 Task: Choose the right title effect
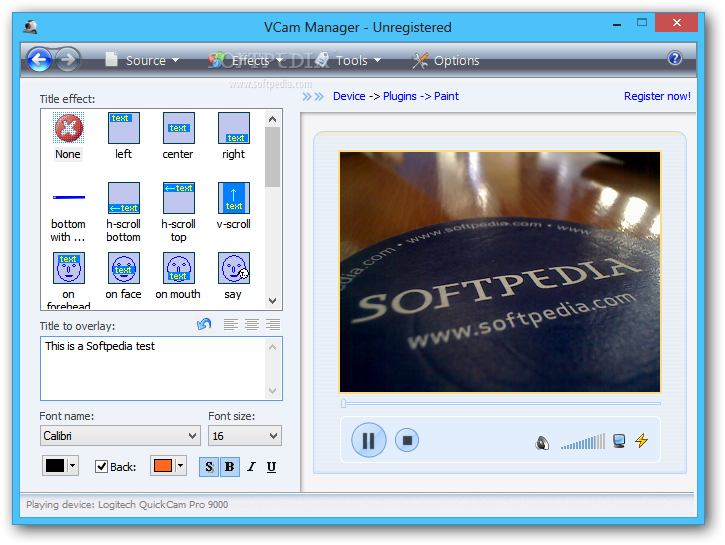point(233,136)
